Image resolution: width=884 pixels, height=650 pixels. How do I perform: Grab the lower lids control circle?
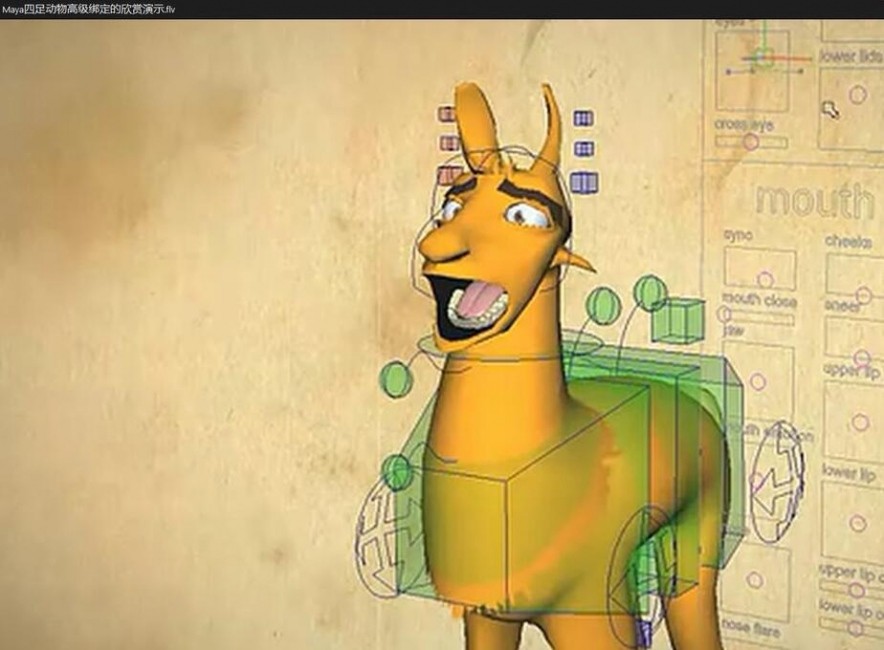(x=858, y=95)
